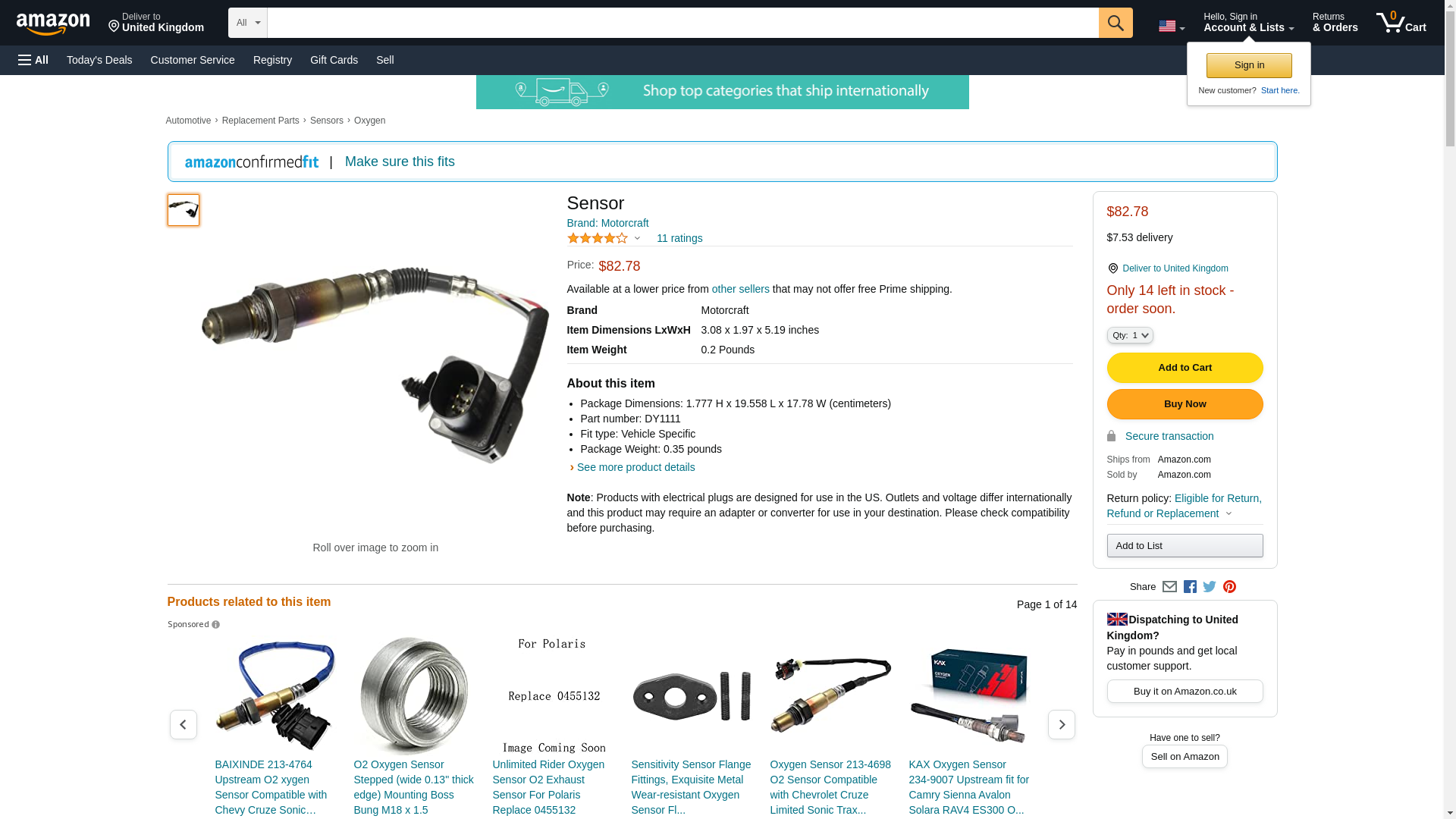This screenshot has width=1456, height=819.
Task: Share product on Facebook icon
Action: click(1190, 586)
